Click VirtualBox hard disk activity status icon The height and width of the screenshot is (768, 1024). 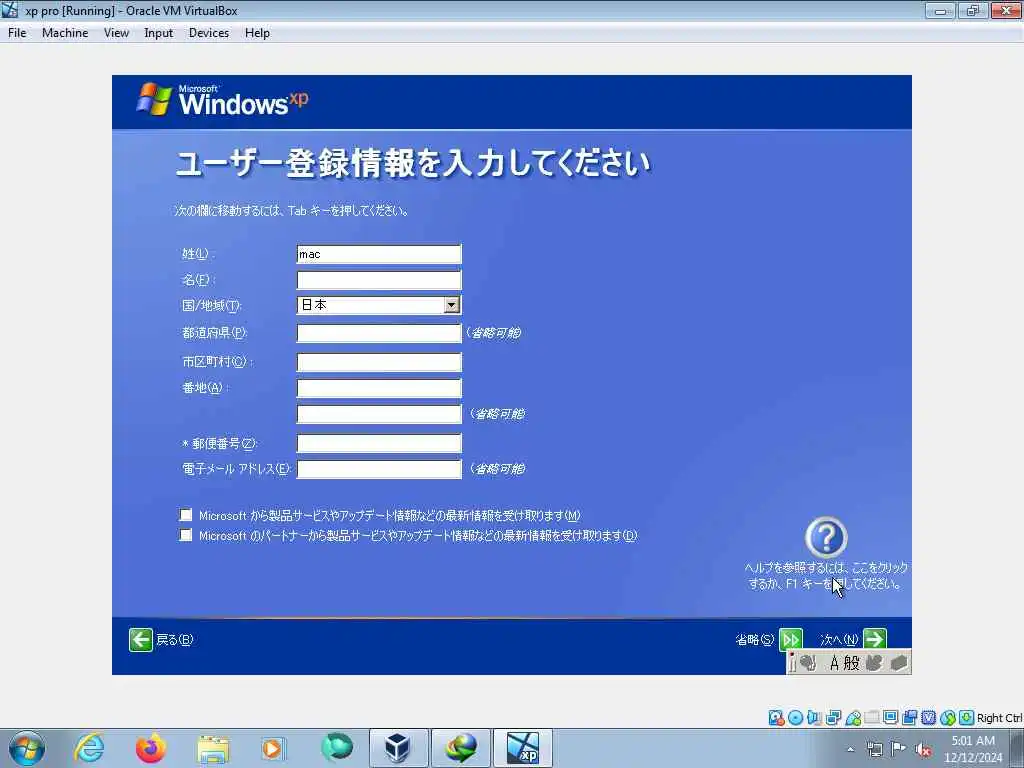(x=776, y=718)
